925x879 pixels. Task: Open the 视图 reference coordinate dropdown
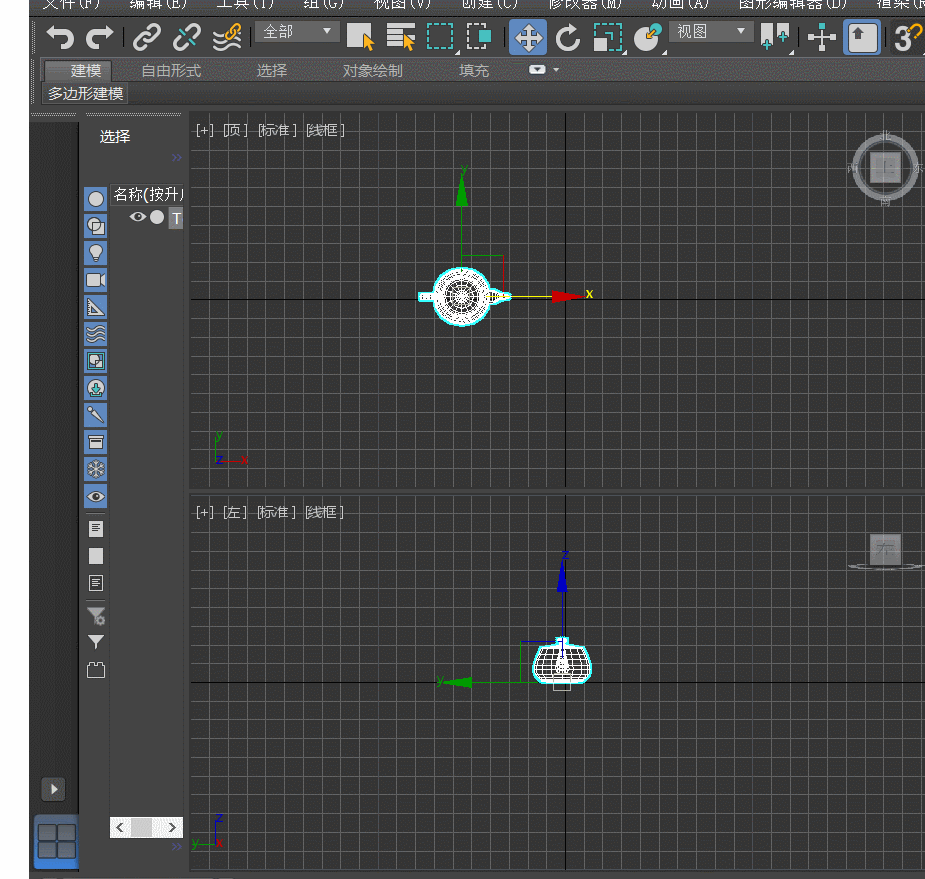click(x=711, y=31)
